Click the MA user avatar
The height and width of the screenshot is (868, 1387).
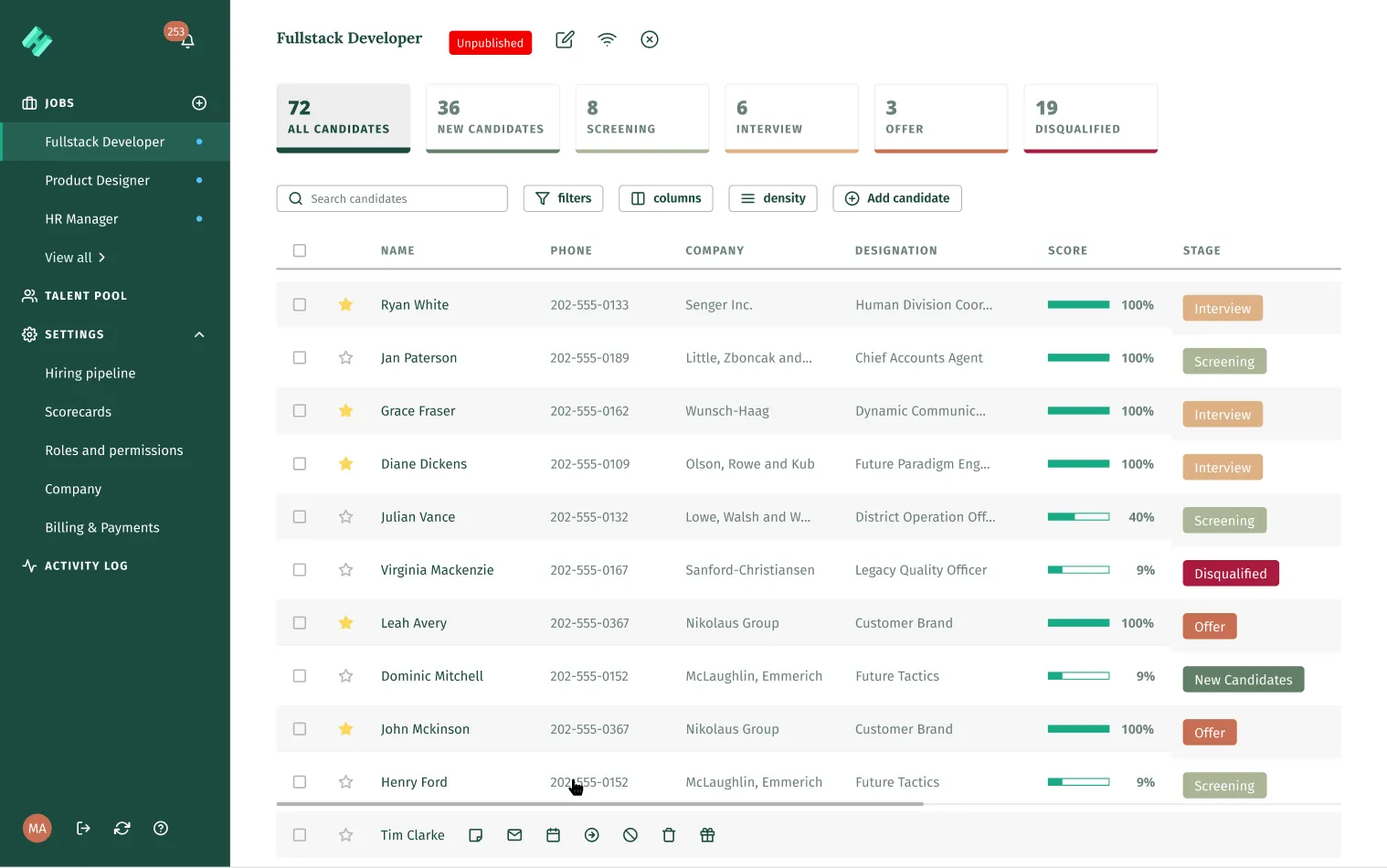37,828
